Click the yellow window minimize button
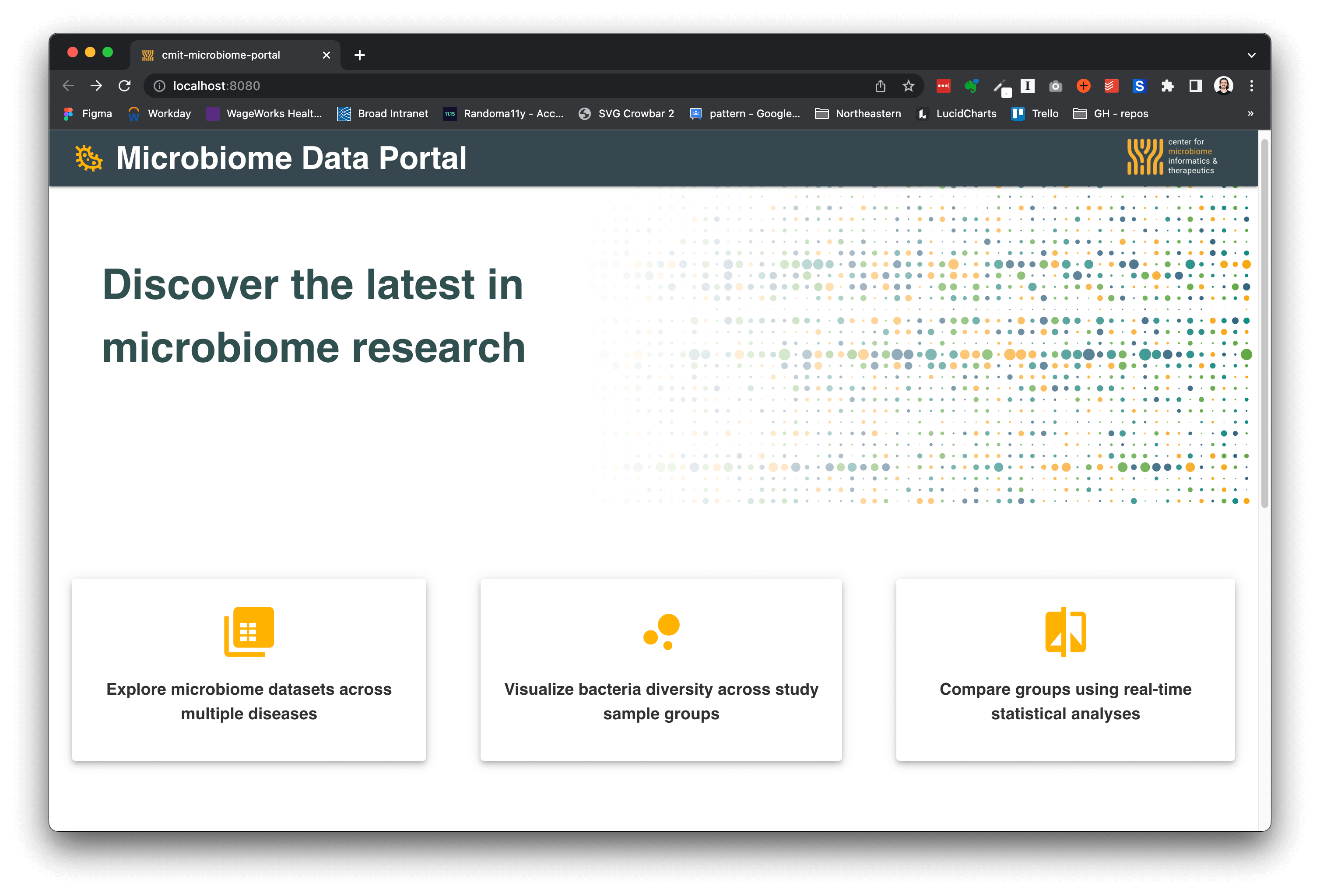The image size is (1320, 896). [90, 52]
